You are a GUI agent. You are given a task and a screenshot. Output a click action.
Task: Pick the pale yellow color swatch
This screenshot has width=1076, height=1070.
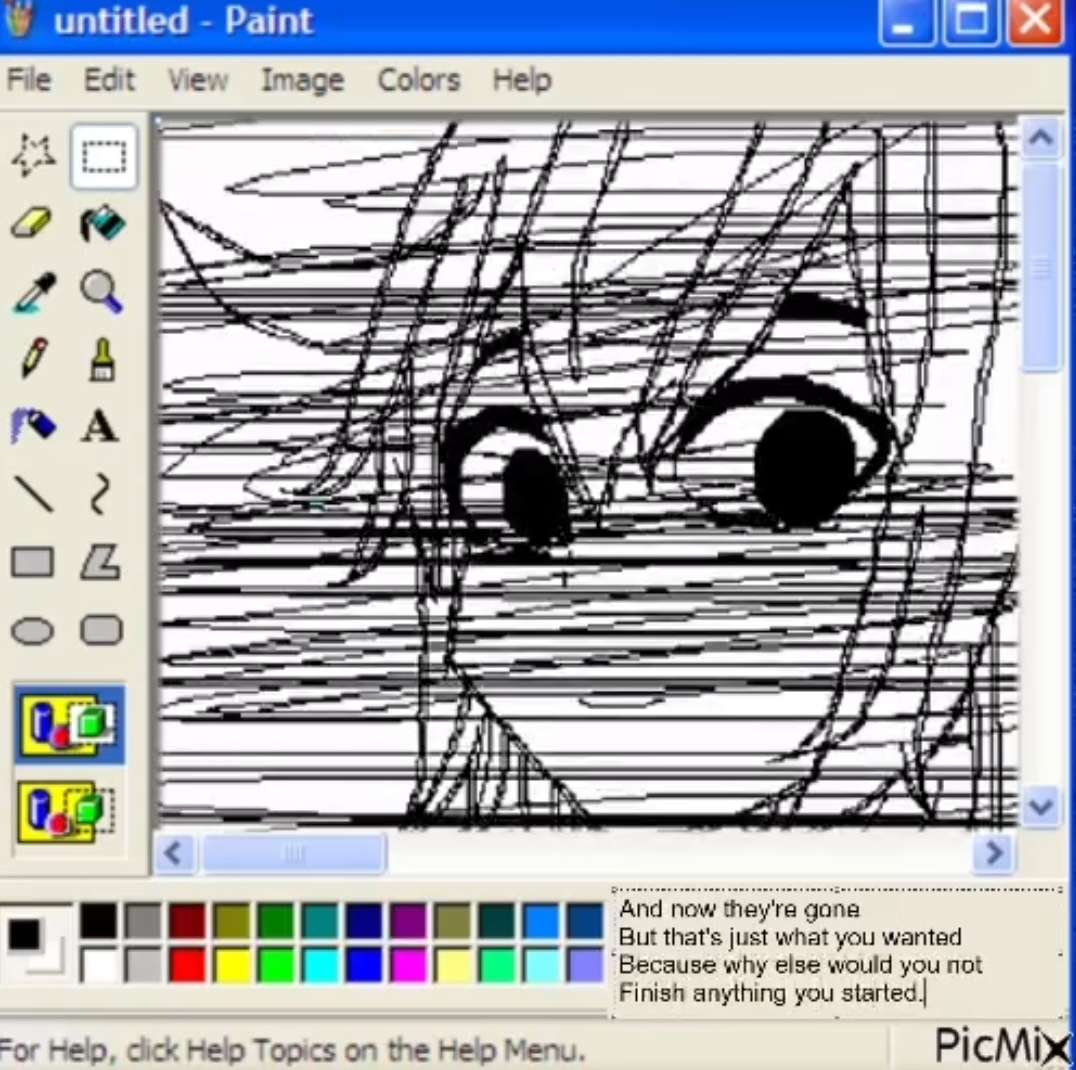pyautogui.click(x=453, y=964)
